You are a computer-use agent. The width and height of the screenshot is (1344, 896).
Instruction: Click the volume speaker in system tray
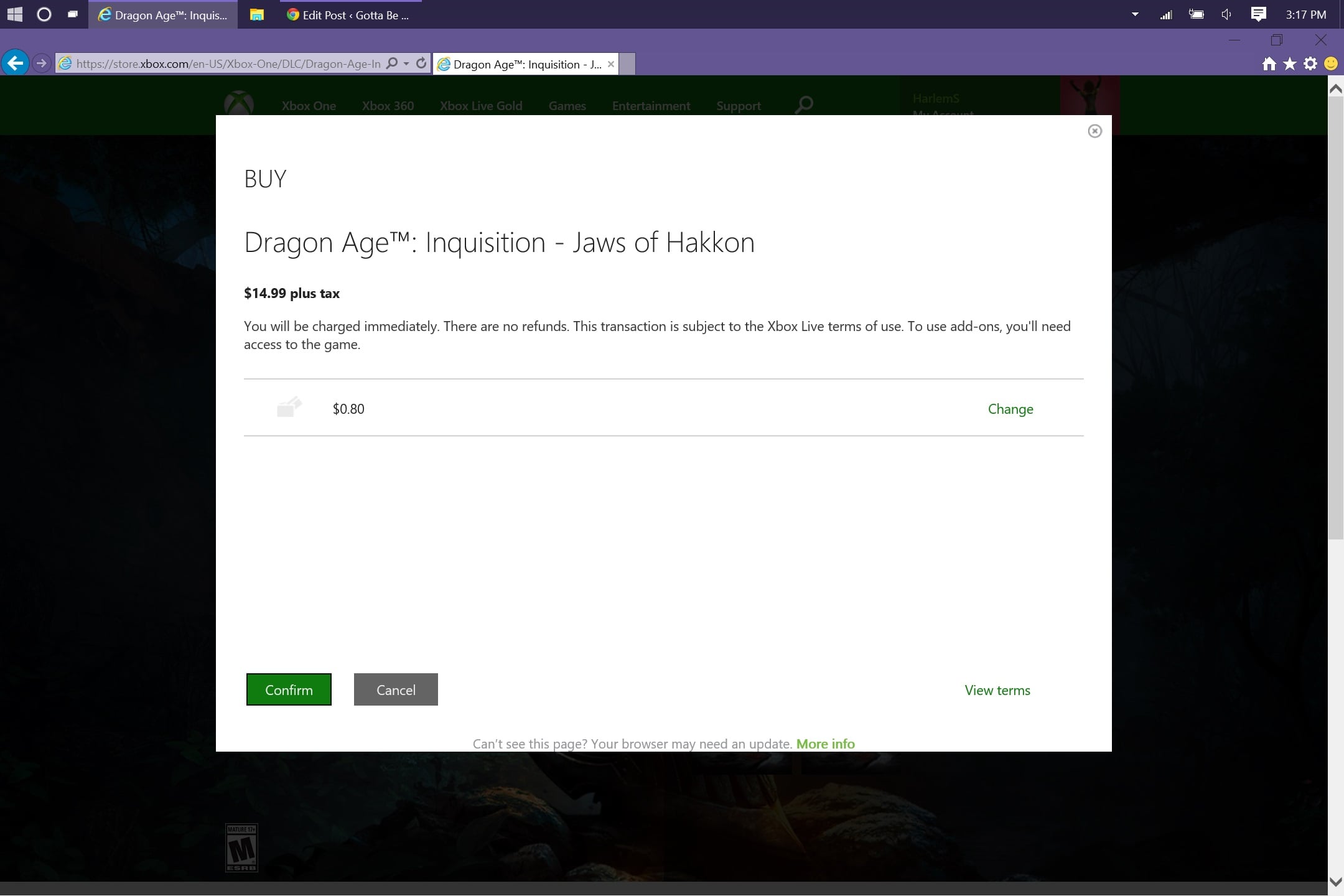[x=1226, y=14]
